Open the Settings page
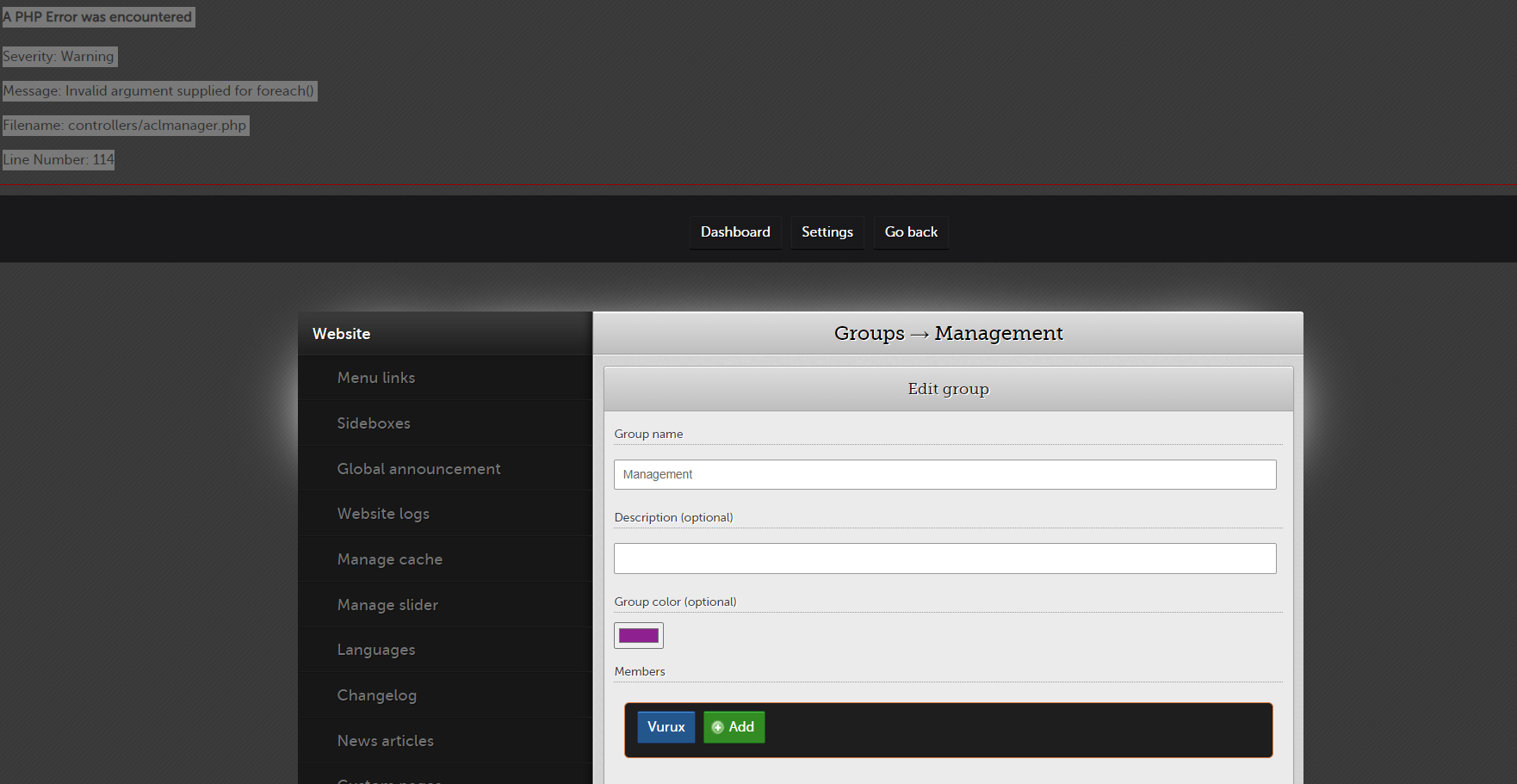Image resolution: width=1517 pixels, height=784 pixels. pyautogui.click(x=827, y=231)
